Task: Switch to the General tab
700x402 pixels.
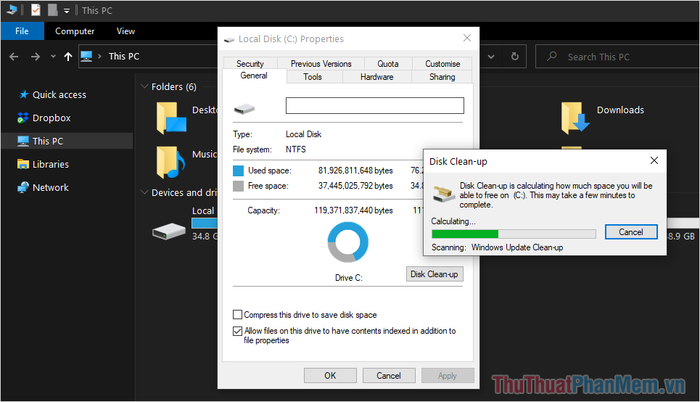Action: 254,75
